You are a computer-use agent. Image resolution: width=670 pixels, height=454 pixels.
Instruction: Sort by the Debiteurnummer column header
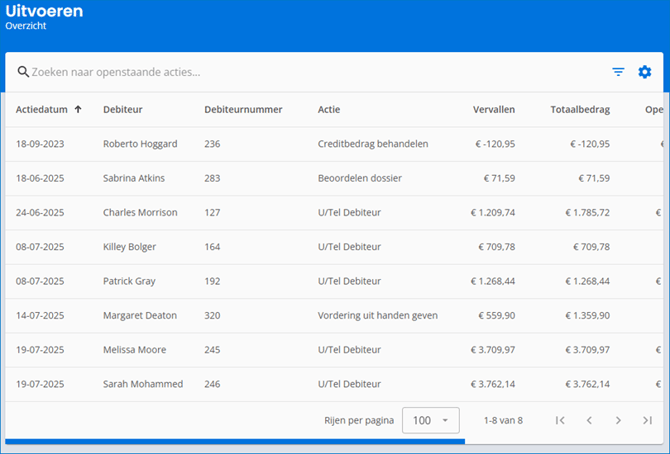pos(243,109)
